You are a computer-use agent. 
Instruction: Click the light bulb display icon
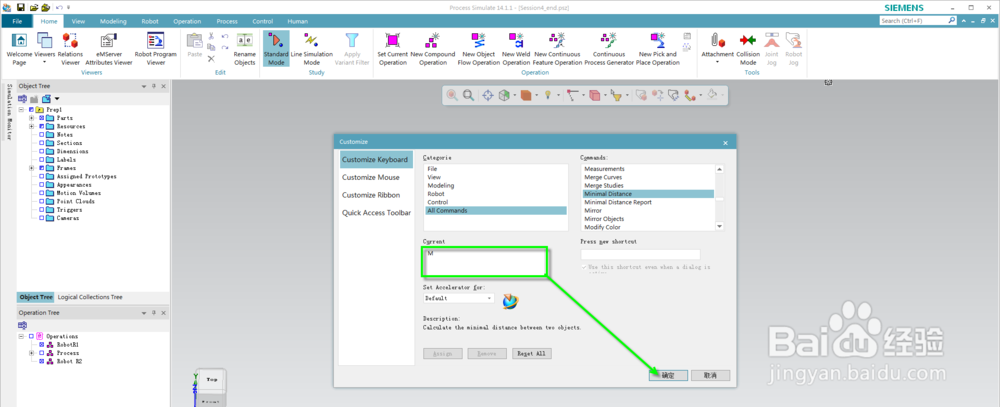click(x=547, y=95)
